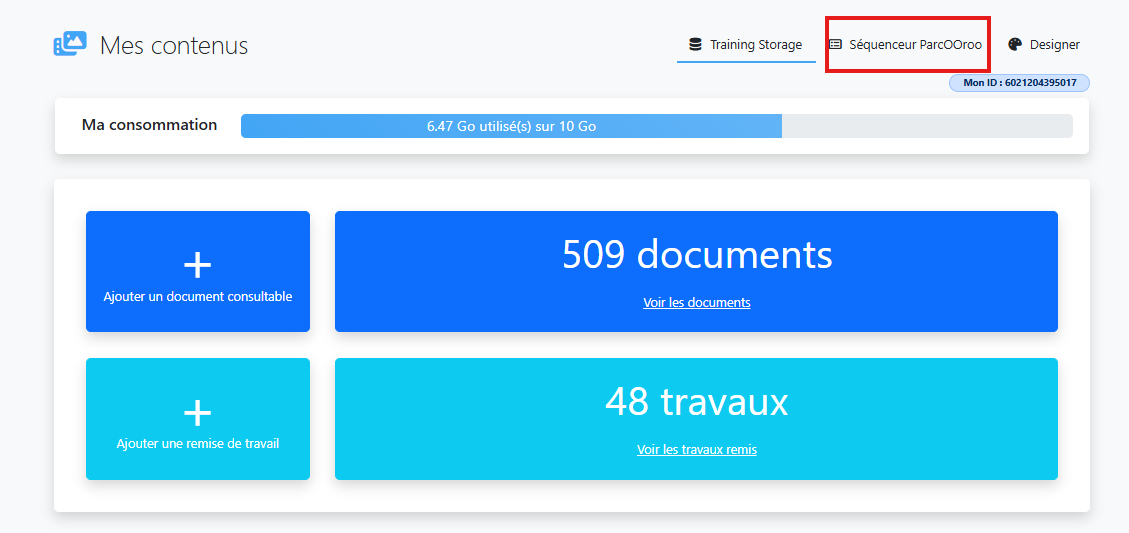
Task: Click the Designer palette icon
Action: 1015,45
